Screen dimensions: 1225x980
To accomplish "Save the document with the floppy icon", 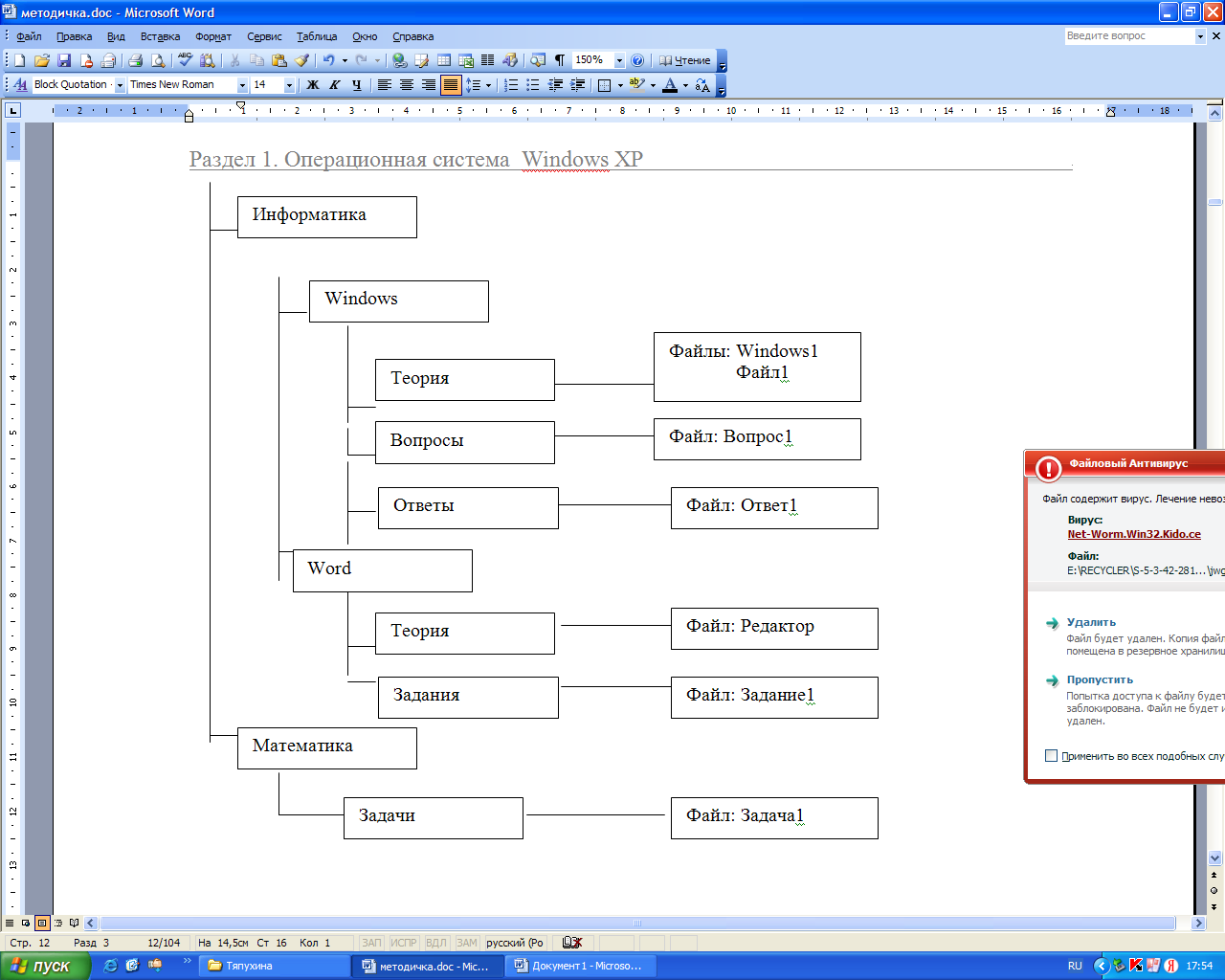I will click(x=64, y=60).
